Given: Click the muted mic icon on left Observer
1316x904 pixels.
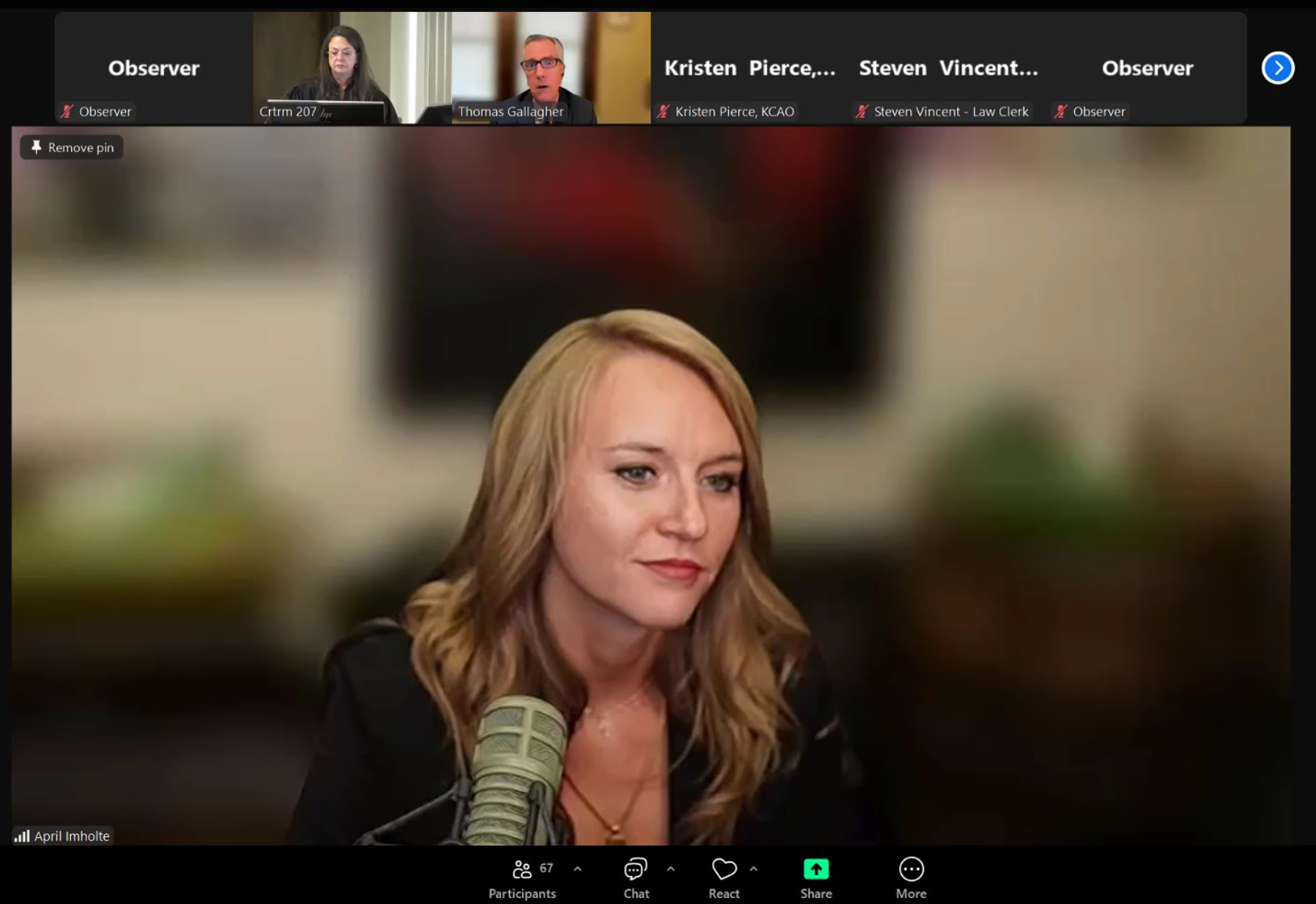Looking at the screenshot, I should point(67,112).
